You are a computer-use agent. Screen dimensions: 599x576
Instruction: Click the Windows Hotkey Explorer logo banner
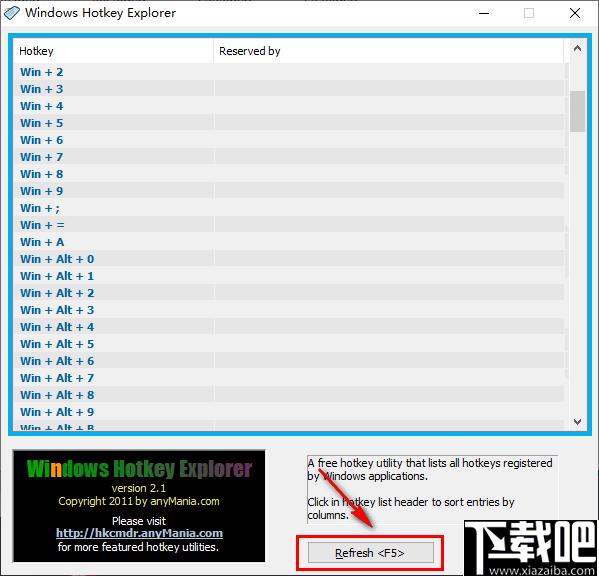pos(139,469)
